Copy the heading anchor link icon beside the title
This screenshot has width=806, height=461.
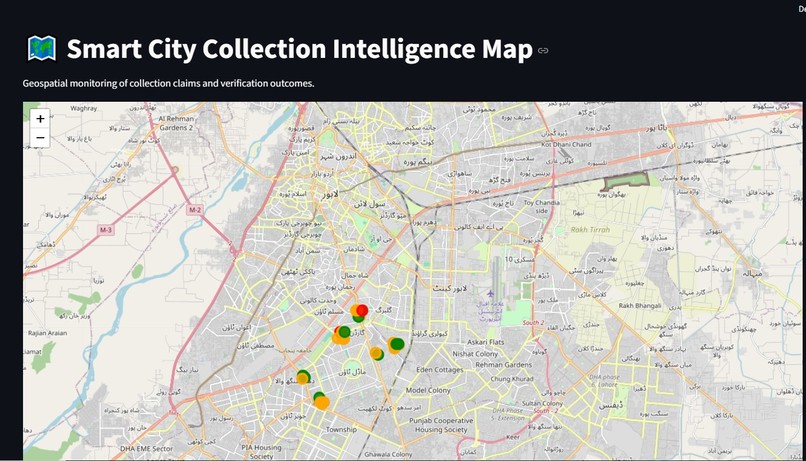tap(543, 50)
